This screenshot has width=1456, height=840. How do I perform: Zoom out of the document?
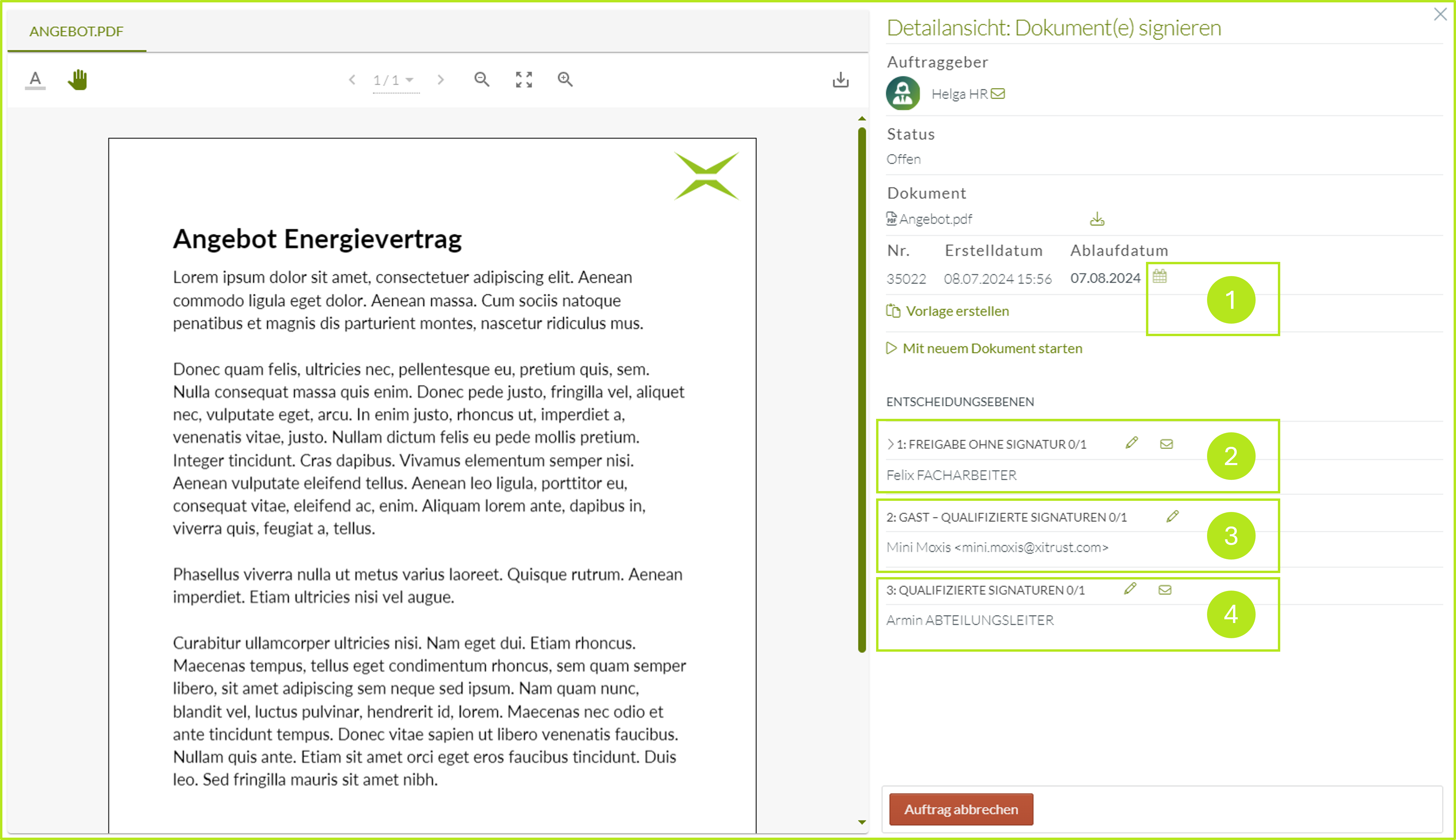point(482,80)
